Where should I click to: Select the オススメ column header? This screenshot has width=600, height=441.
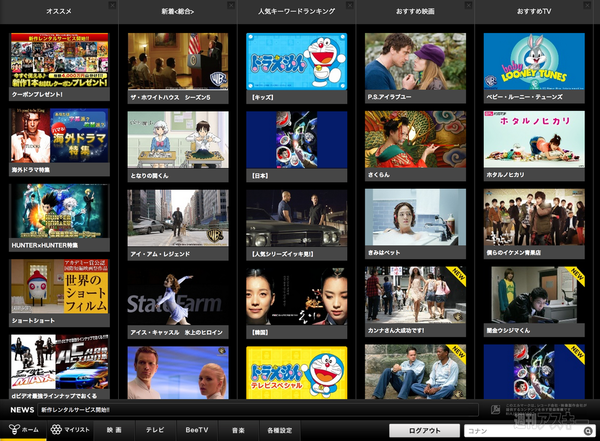pyautogui.click(x=59, y=11)
